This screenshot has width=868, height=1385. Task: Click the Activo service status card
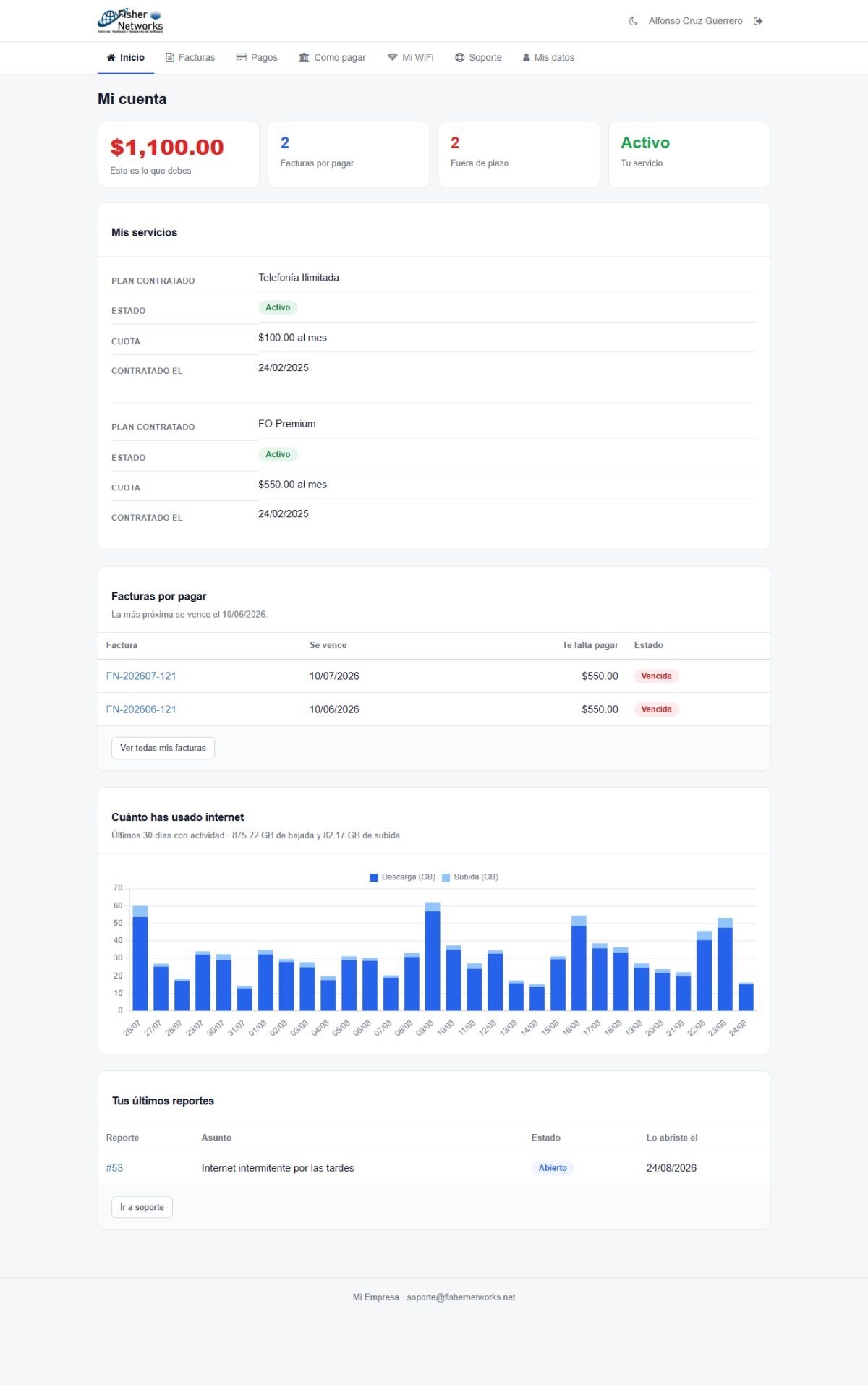689,155
